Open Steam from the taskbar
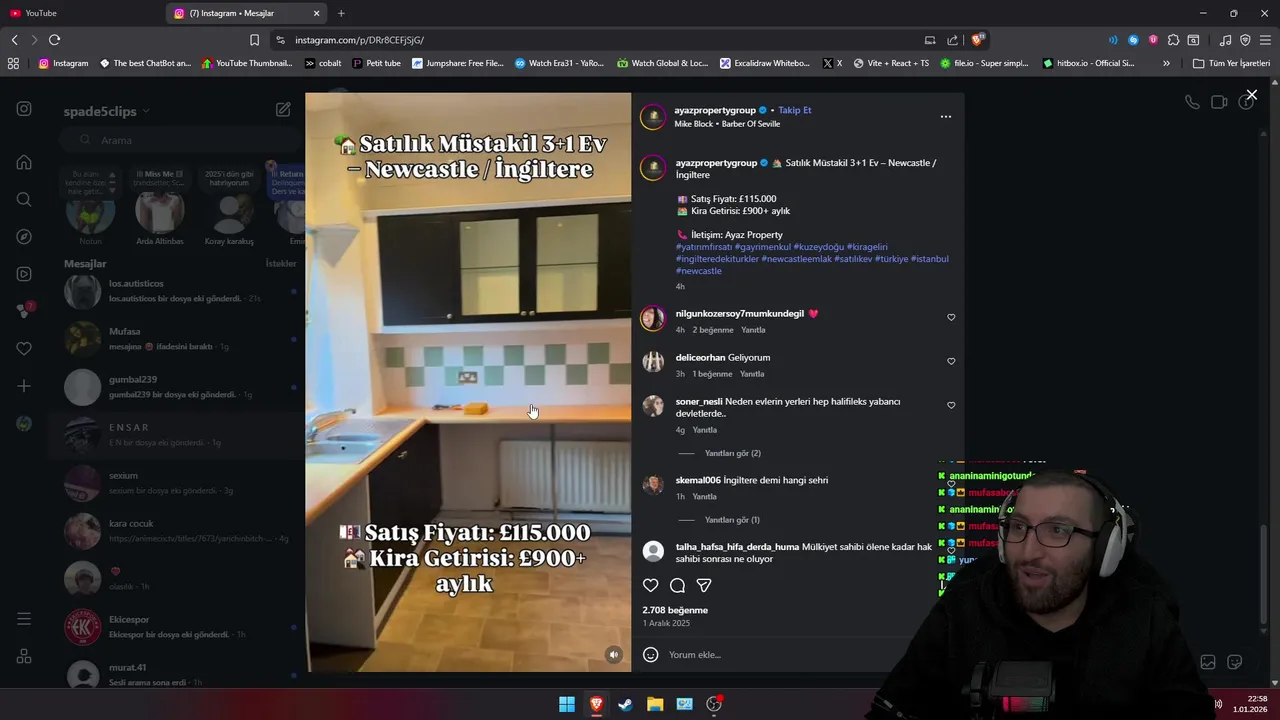 point(625,704)
